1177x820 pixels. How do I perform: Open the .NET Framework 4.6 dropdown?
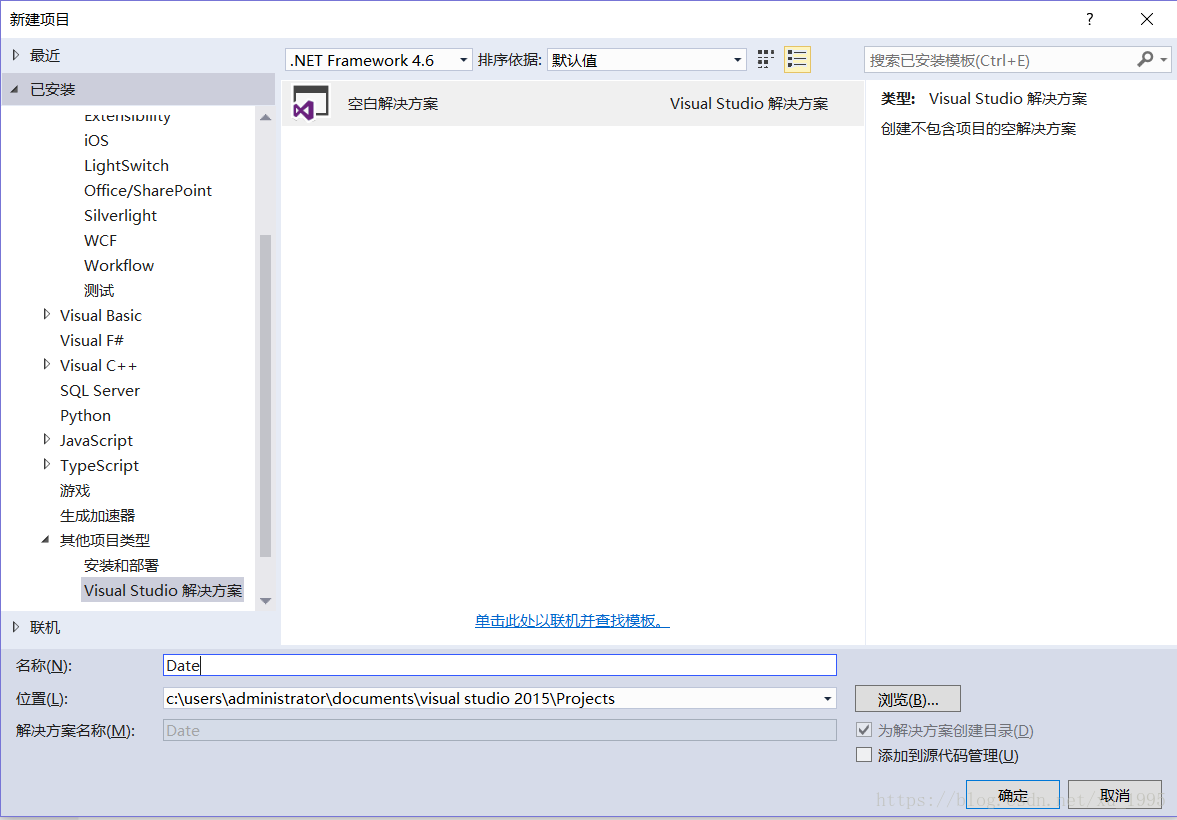click(379, 60)
